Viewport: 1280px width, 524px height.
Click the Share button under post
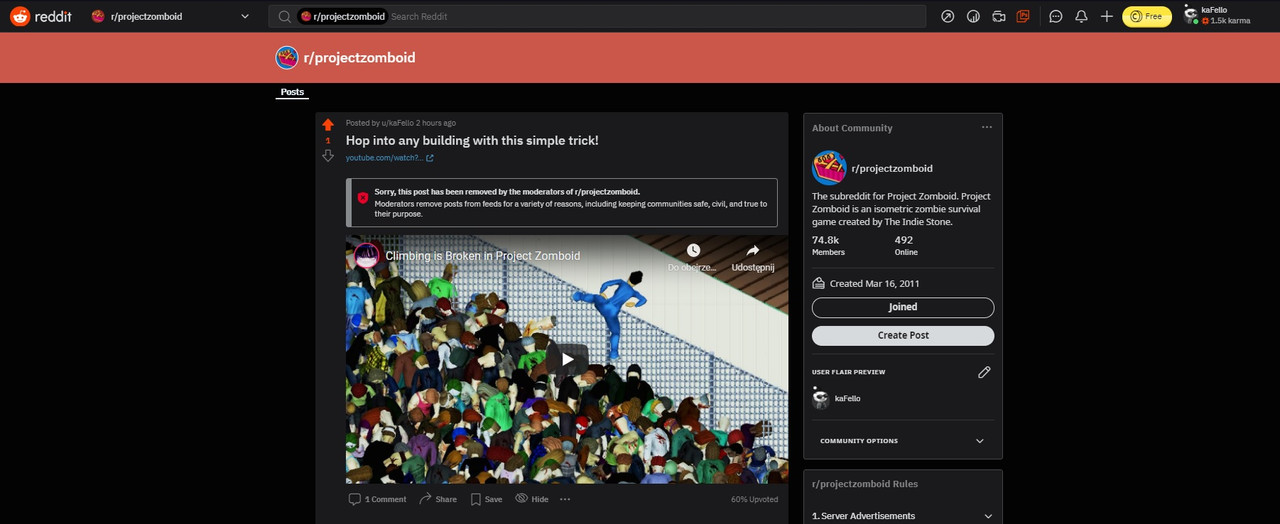pyautogui.click(x=438, y=499)
